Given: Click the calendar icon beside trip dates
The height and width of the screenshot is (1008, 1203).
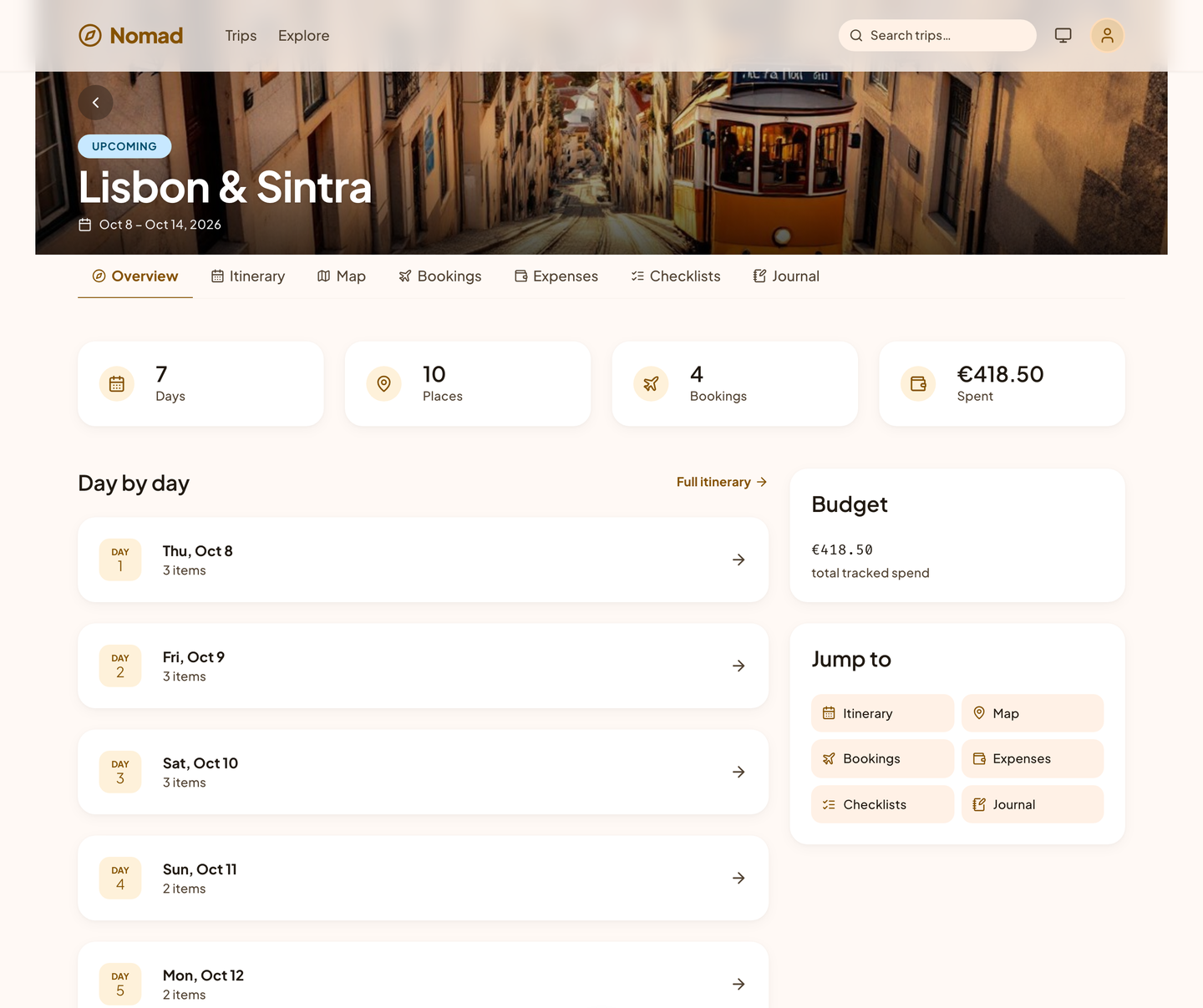Looking at the screenshot, I should pos(85,225).
